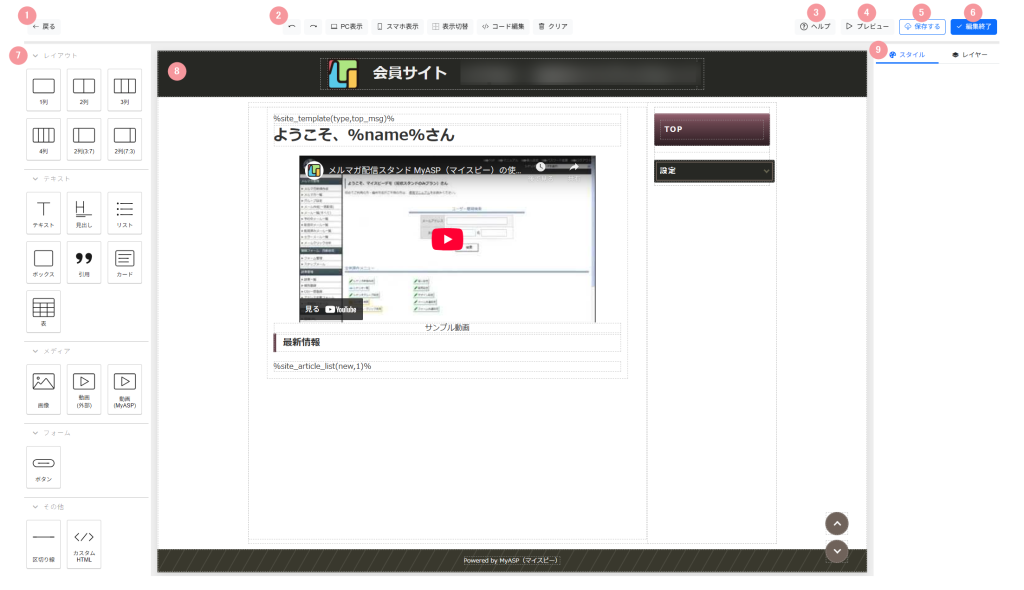Open the レイヤー tab
This screenshot has width=1024, height=590.
click(x=969, y=55)
